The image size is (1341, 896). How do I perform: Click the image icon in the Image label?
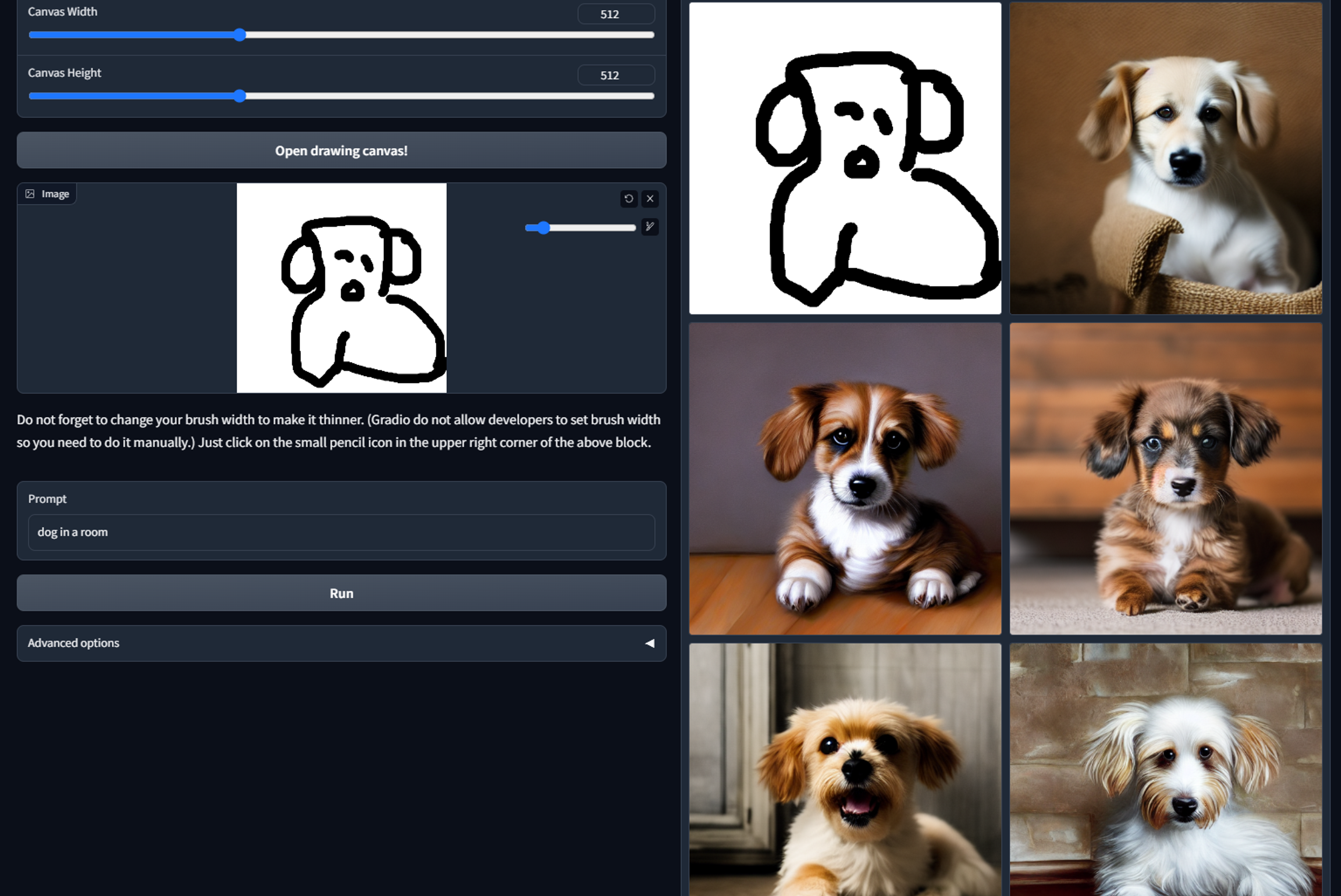(x=30, y=194)
